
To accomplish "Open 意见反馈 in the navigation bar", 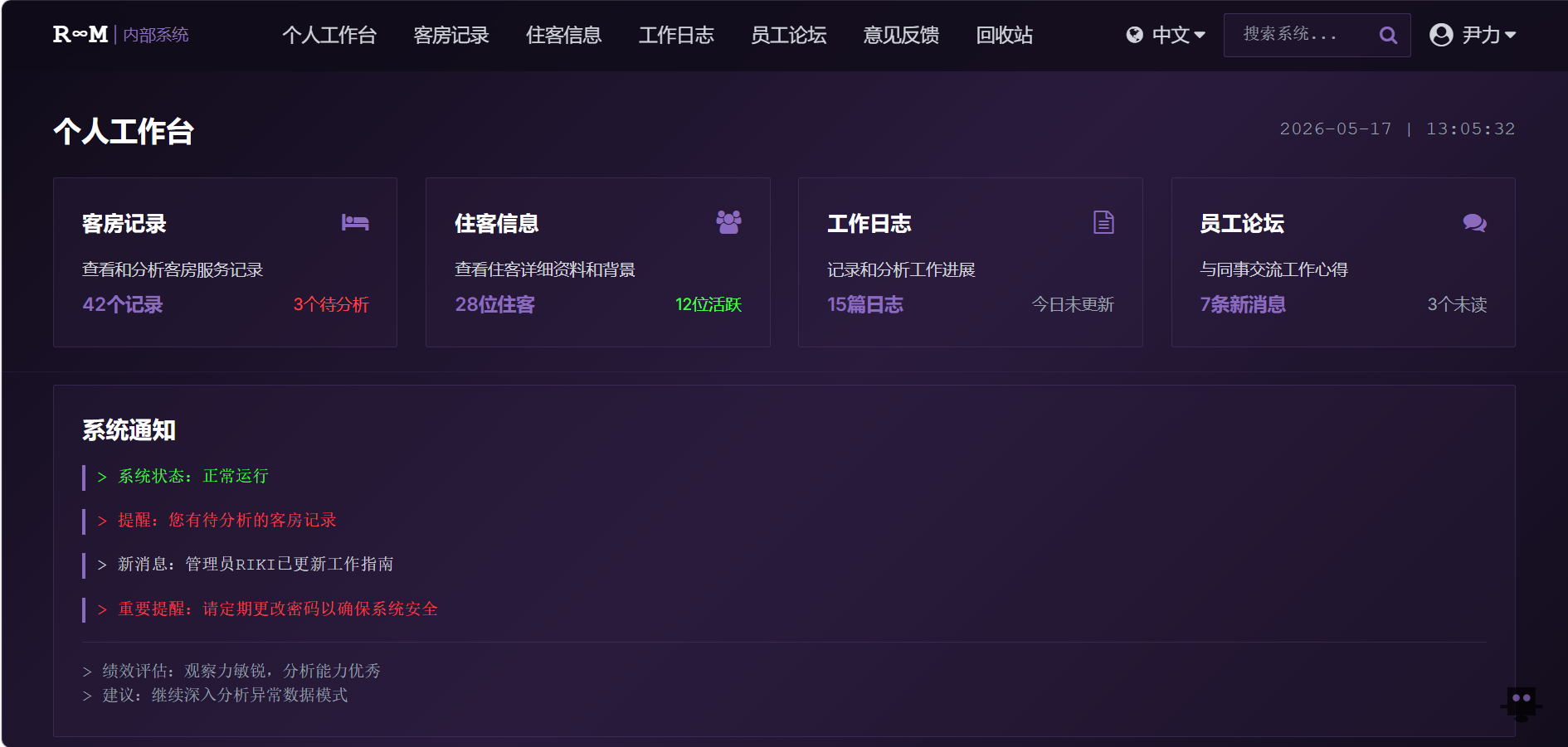I will pos(901,35).
